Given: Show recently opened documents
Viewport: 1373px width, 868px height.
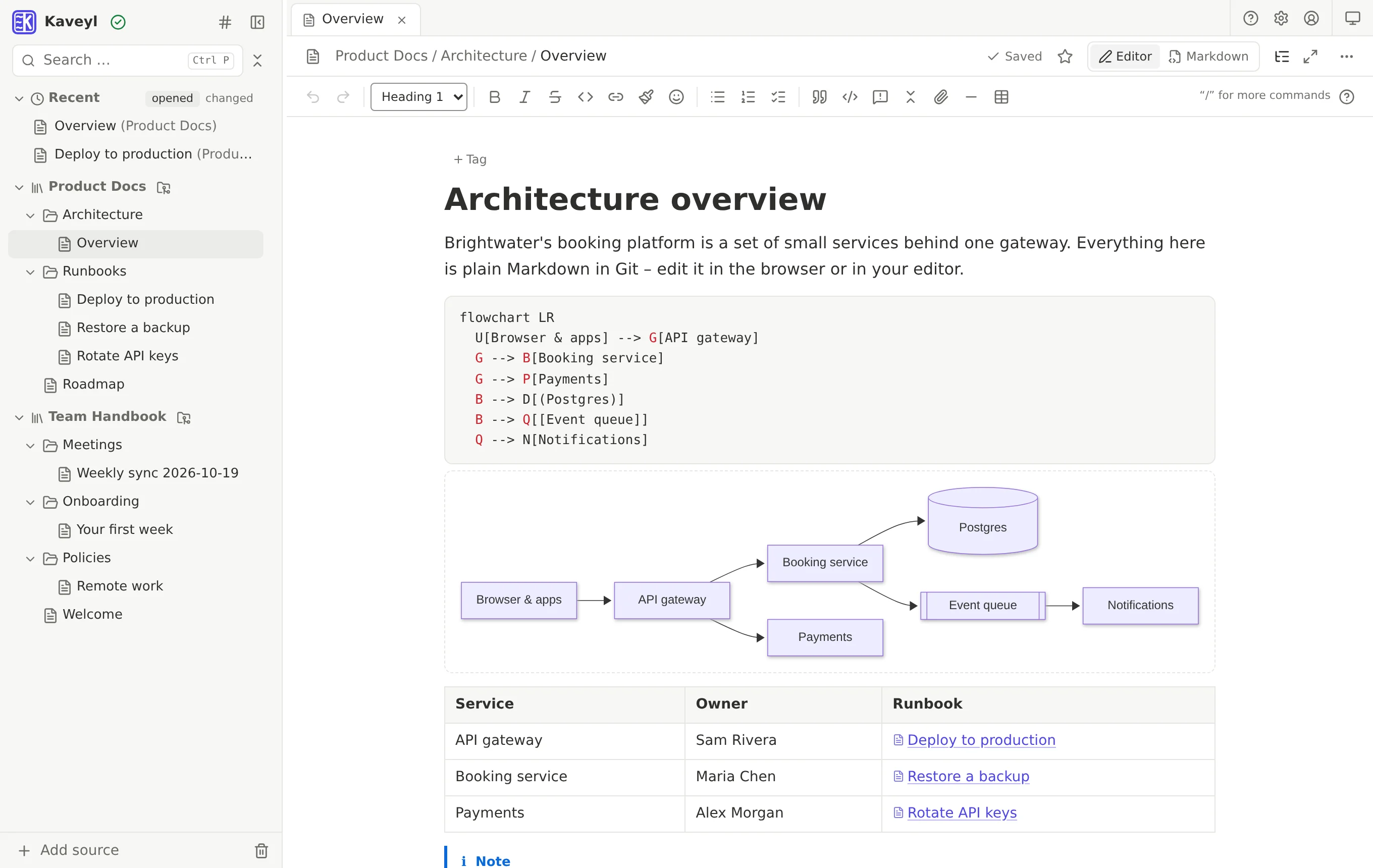Looking at the screenshot, I should pyautogui.click(x=172, y=98).
